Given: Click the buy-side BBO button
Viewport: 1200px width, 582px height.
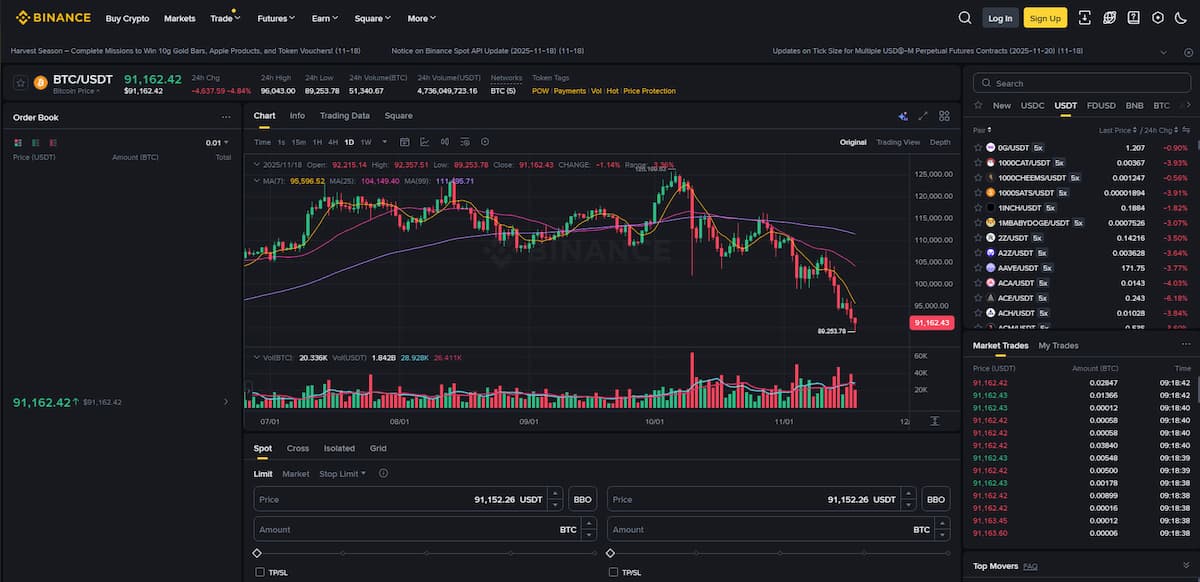Looking at the screenshot, I should pos(582,498).
